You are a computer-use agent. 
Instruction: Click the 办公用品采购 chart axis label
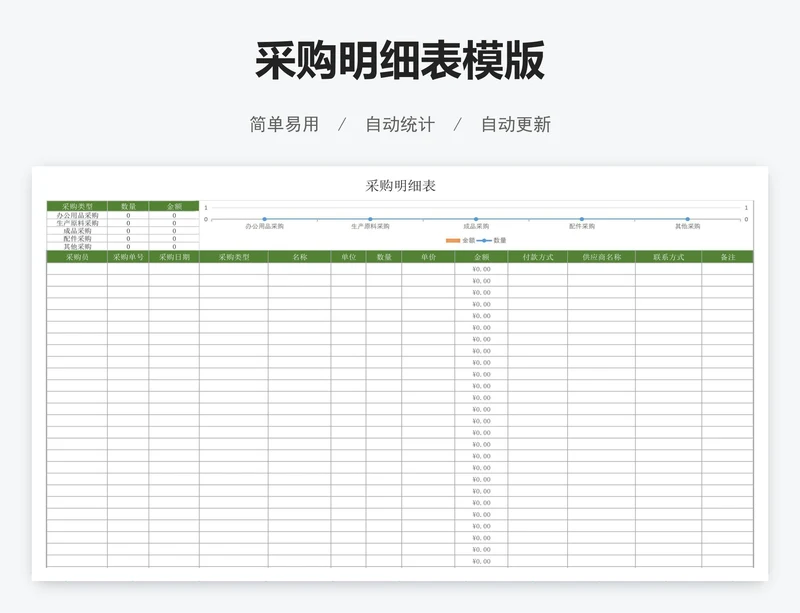(264, 226)
